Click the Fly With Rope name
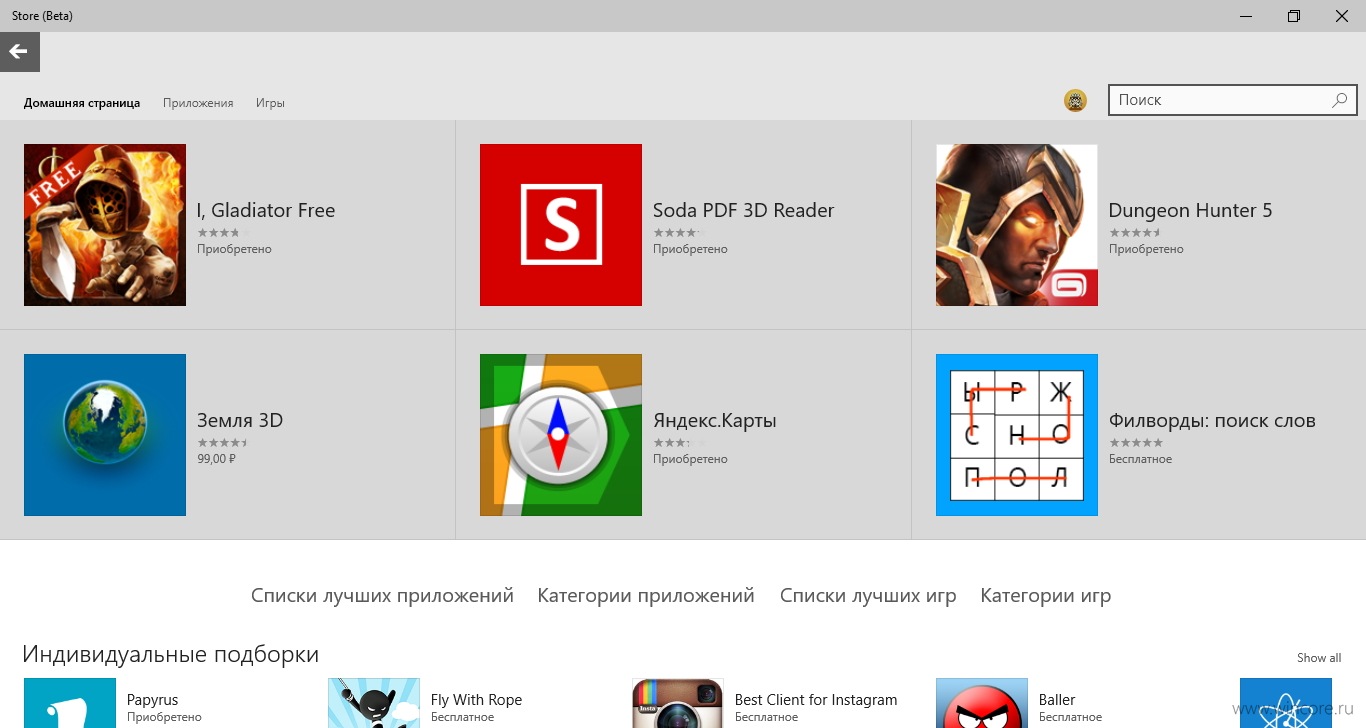Viewport: 1366px width, 728px height. click(x=476, y=700)
